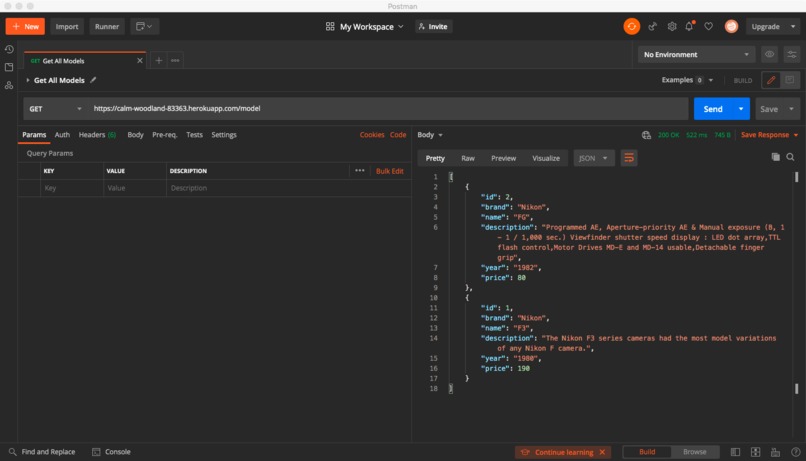Image resolution: width=806 pixels, height=461 pixels.
Task: Open the Cookies link
Action: click(372, 135)
